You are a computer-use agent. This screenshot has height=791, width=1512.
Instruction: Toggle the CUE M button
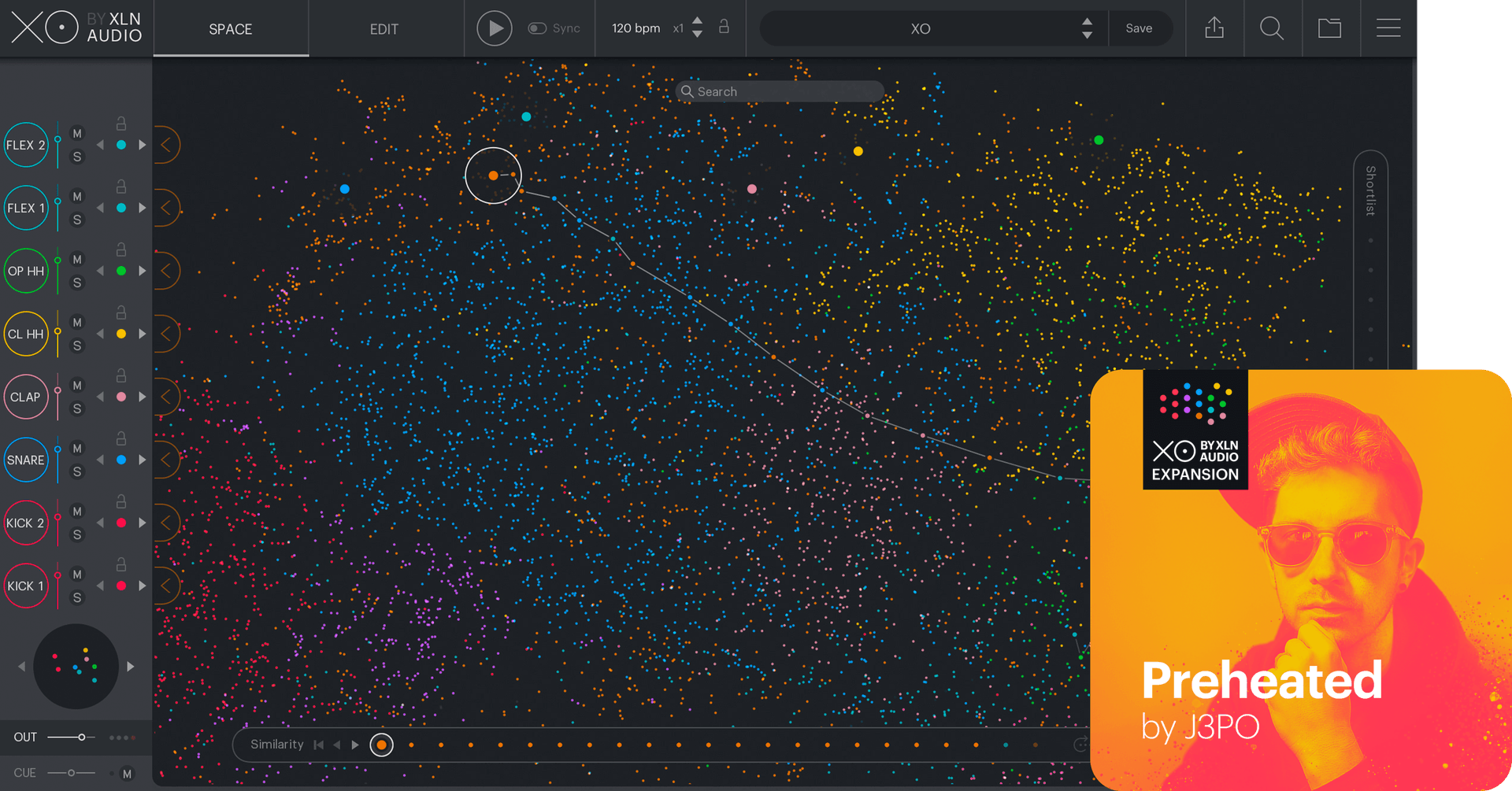coord(127,774)
